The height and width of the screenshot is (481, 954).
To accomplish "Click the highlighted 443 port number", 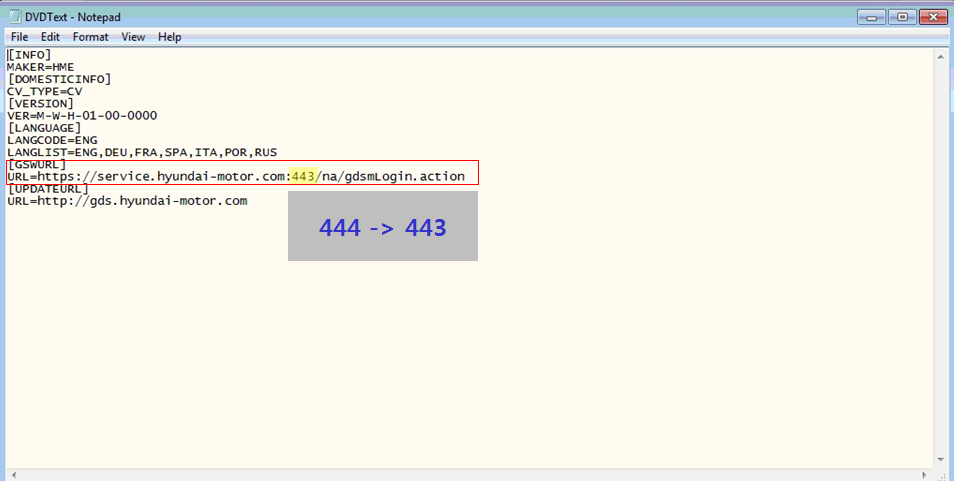I will 303,176.
